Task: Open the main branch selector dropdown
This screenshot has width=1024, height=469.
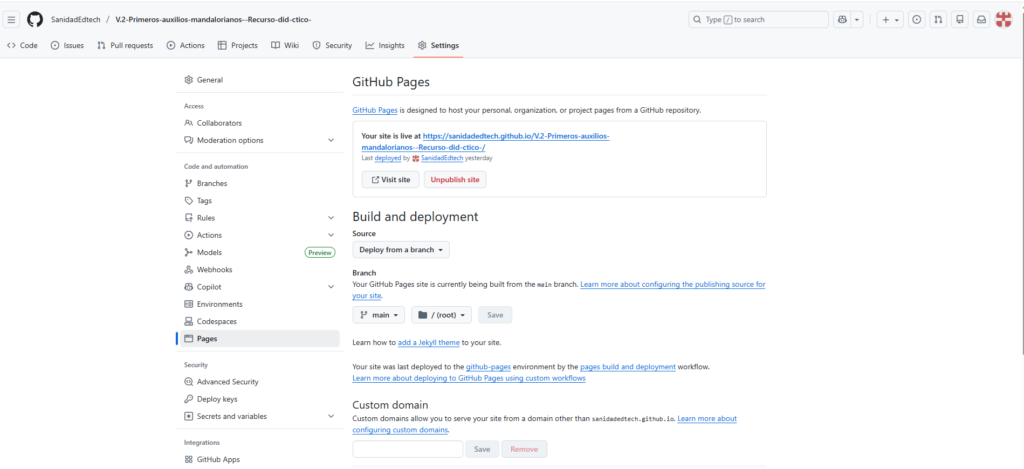Action: pyautogui.click(x=380, y=315)
